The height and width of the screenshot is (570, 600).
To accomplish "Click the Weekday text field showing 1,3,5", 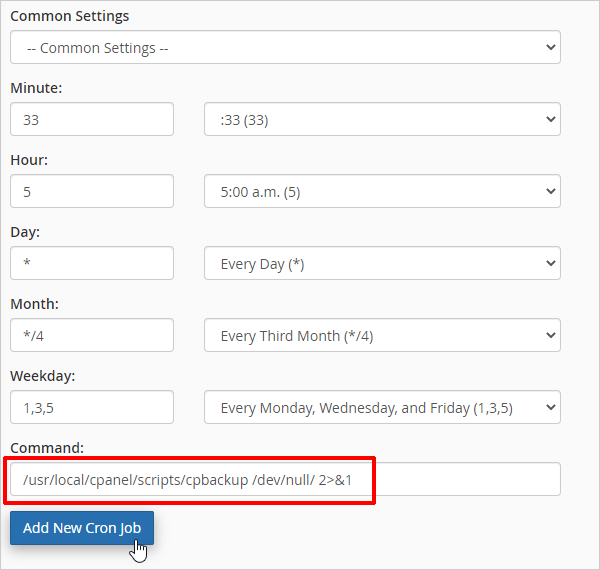I will (92, 407).
